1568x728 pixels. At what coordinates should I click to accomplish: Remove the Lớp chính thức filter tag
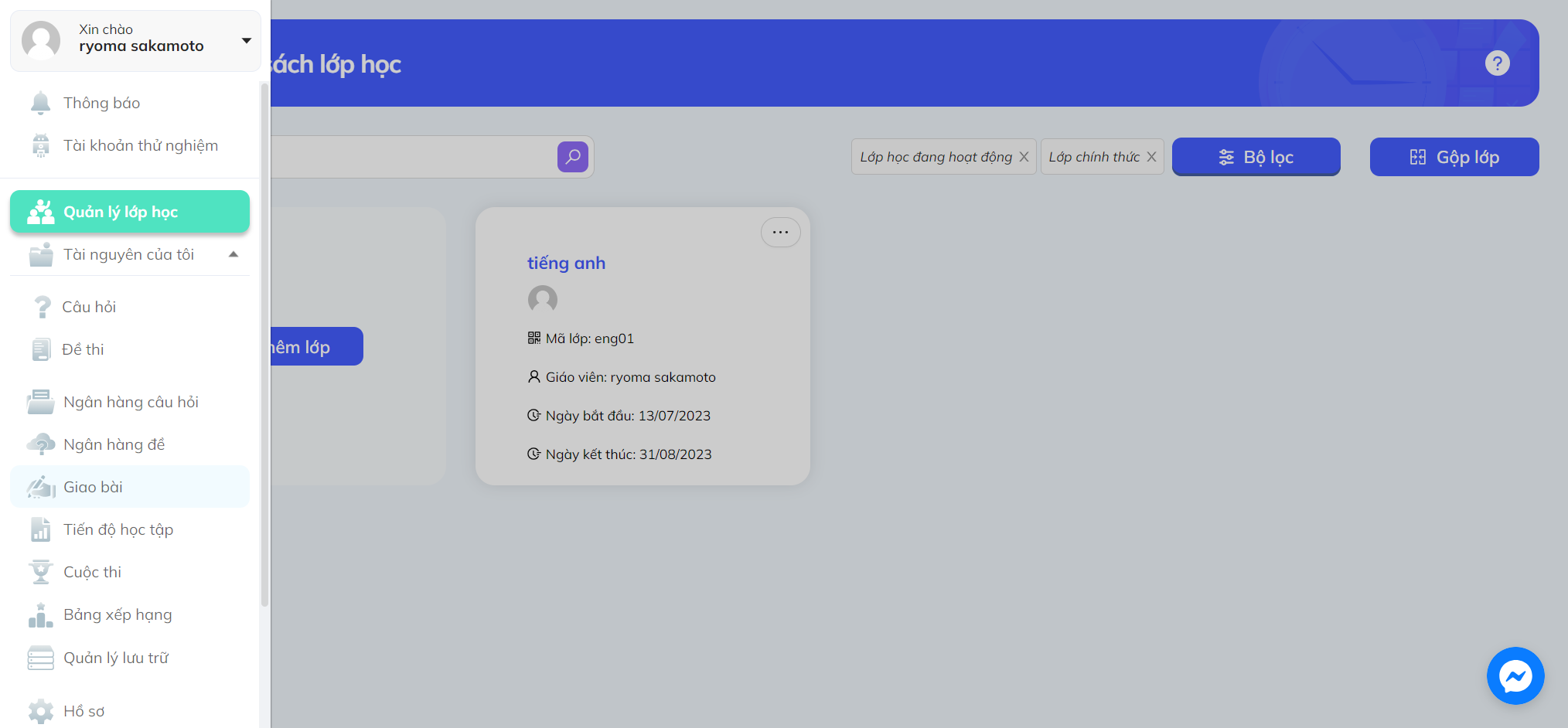coord(1151,157)
